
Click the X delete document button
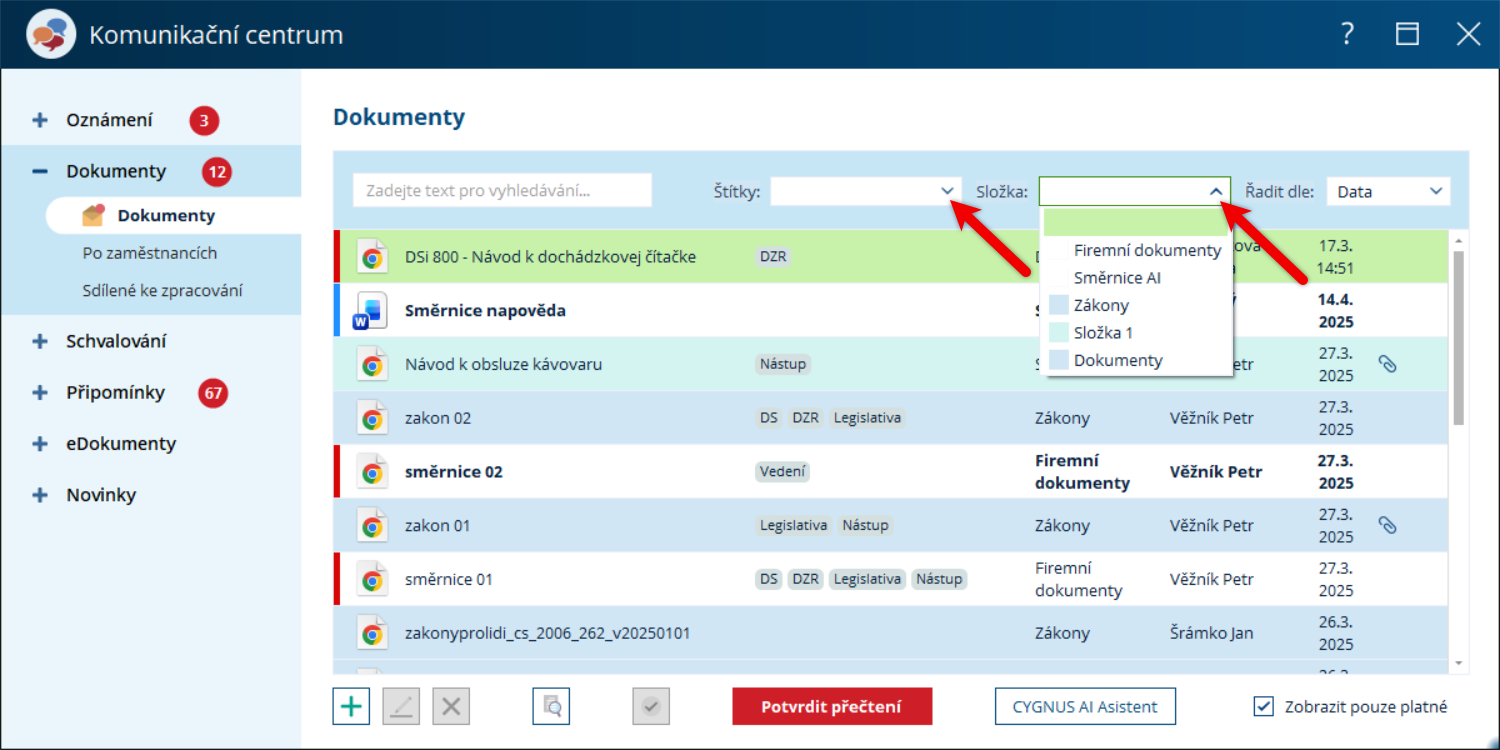point(451,706)
